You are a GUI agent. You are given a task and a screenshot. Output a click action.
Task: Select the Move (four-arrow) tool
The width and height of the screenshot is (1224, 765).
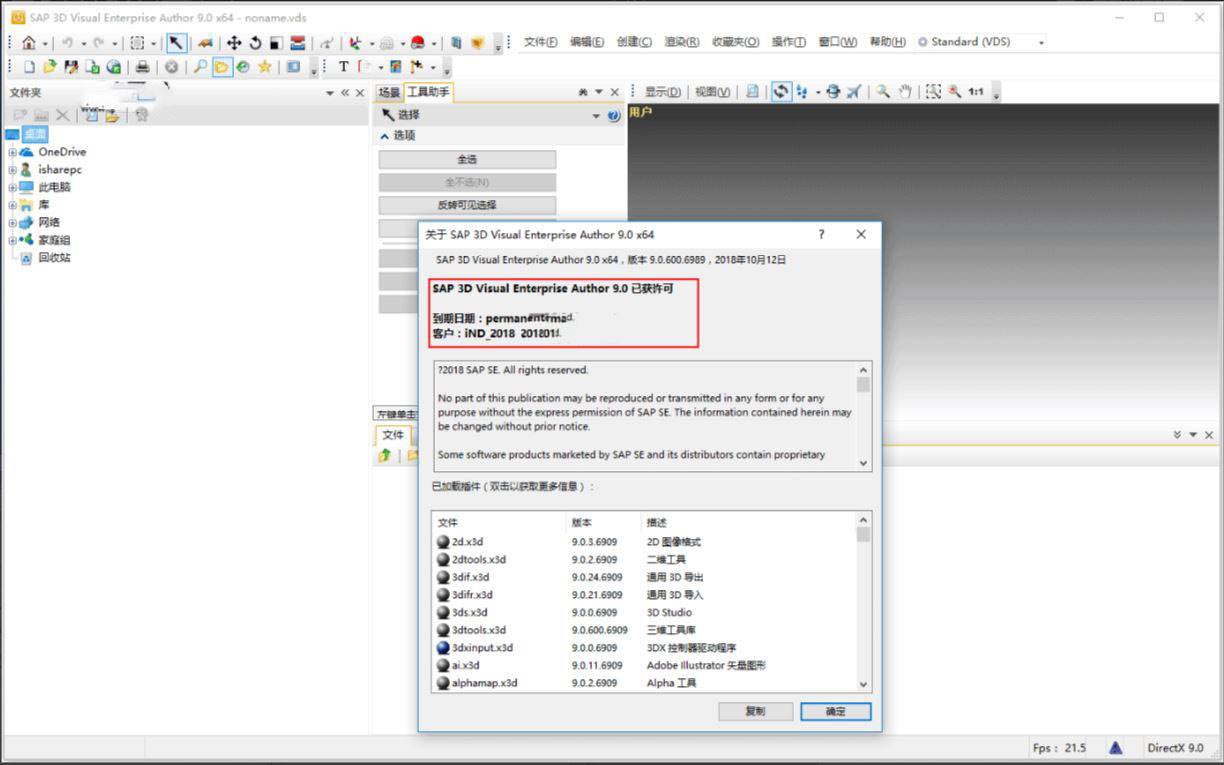point(234,43)
